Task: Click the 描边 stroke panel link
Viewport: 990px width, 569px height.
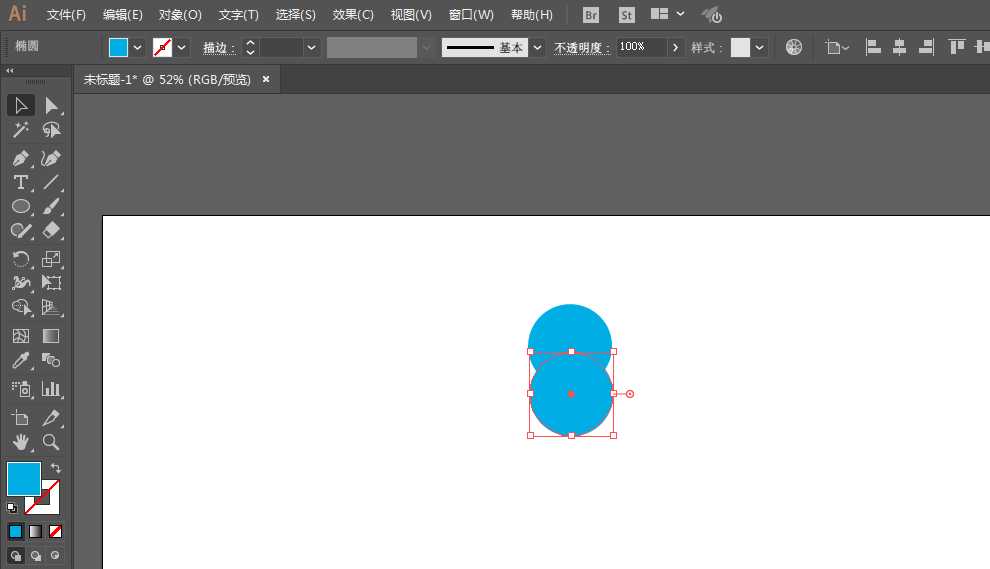Action: (218, 48)
